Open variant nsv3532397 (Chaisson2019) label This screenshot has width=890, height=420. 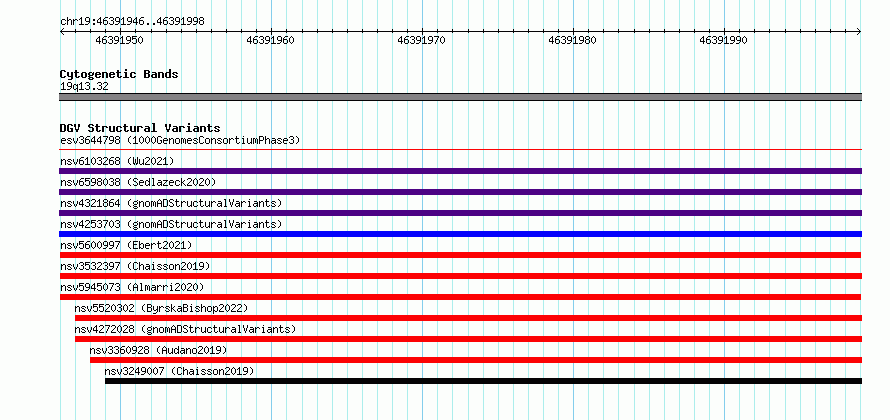coord(135,266)
